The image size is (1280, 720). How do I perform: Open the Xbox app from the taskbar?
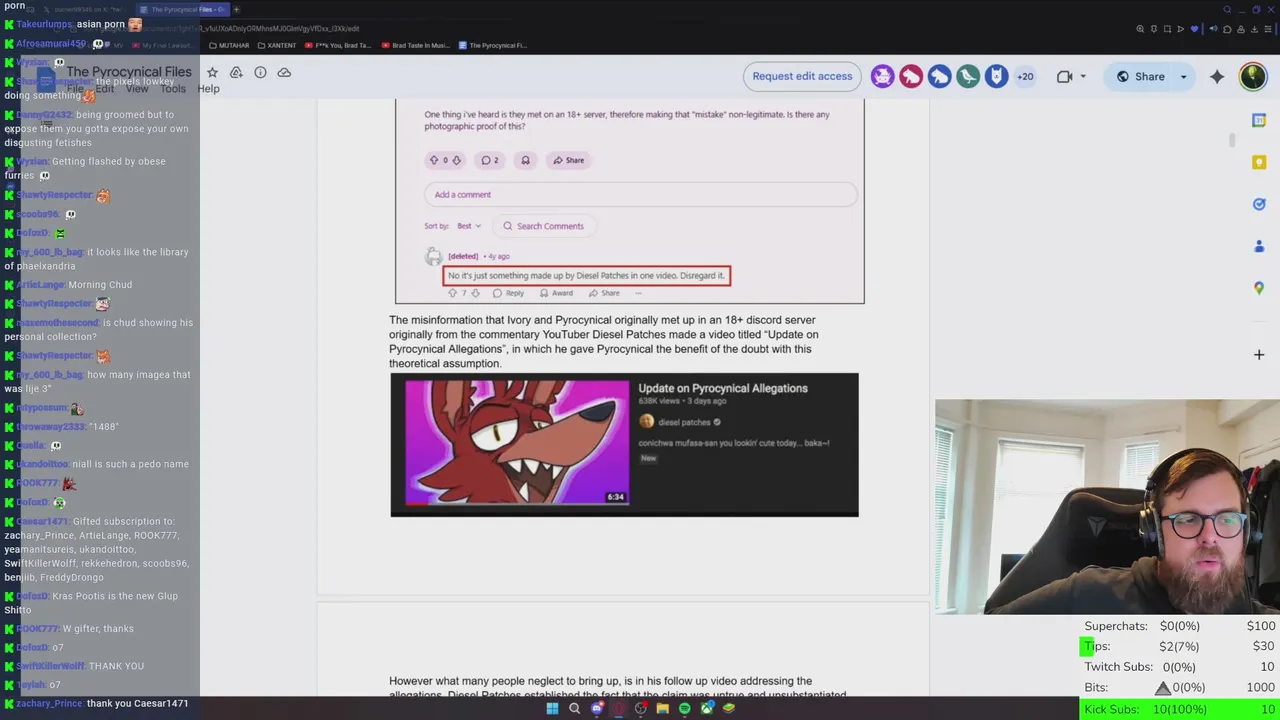coord(707,708)
